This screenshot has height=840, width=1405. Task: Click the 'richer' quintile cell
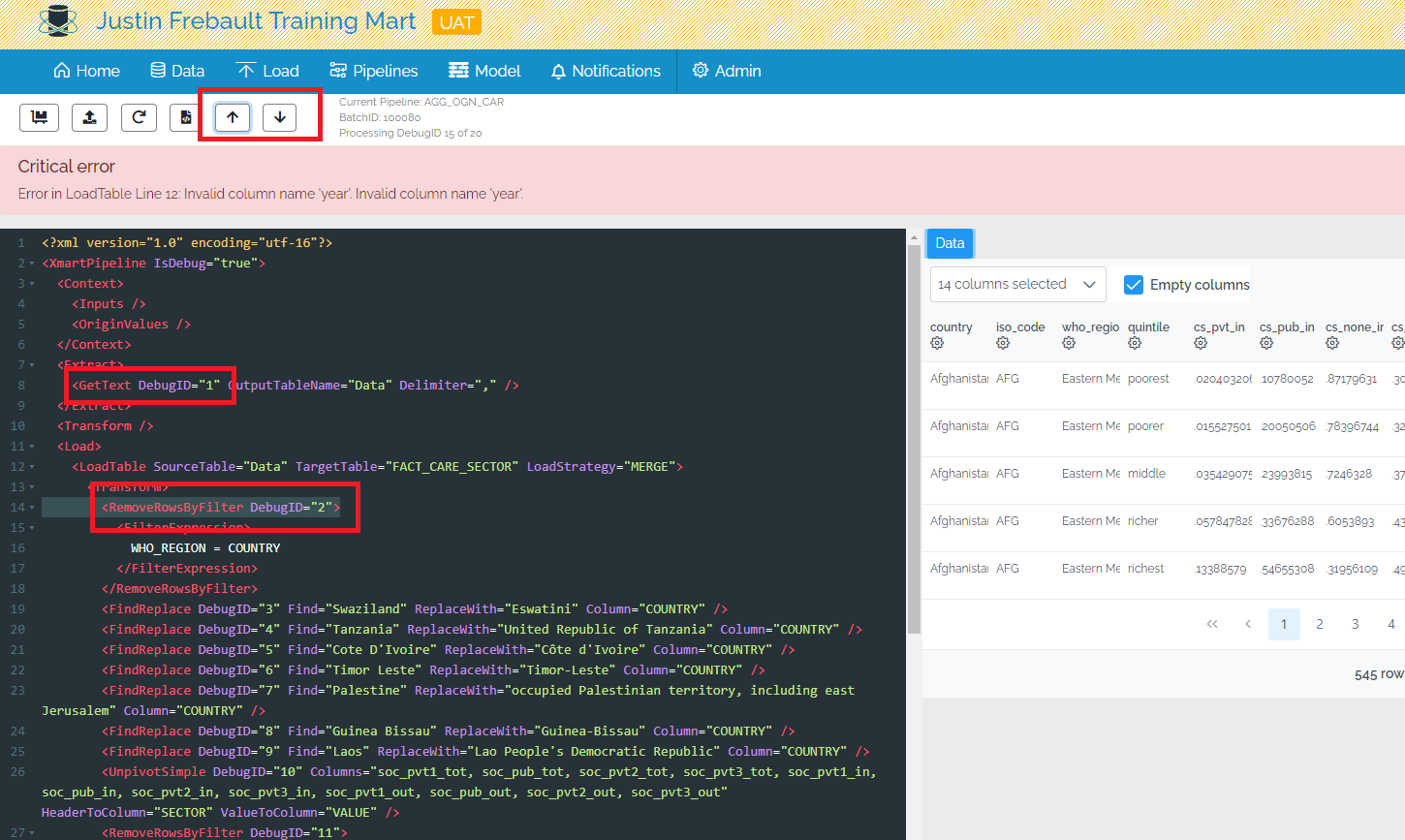pyautogui.click(x=1143, y=521)
